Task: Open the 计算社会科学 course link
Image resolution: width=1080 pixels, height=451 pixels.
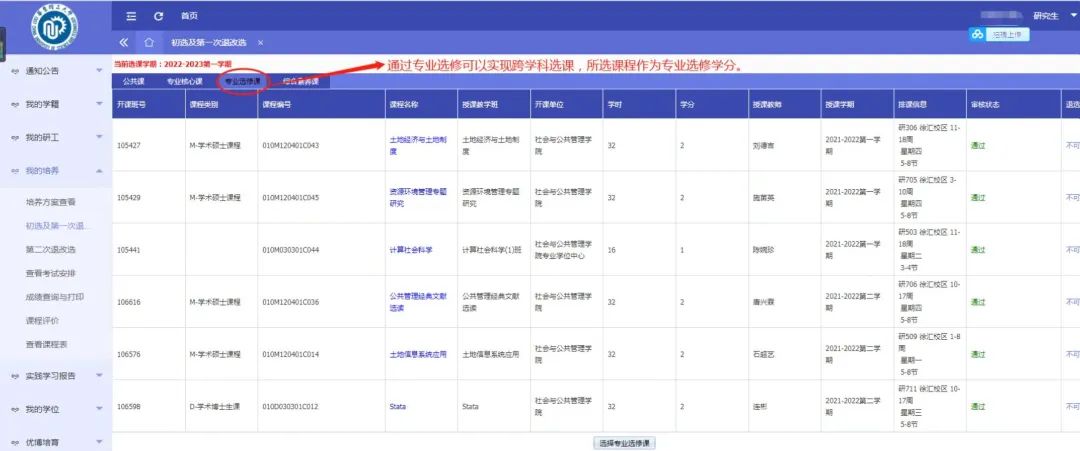Action: (410, 249)
